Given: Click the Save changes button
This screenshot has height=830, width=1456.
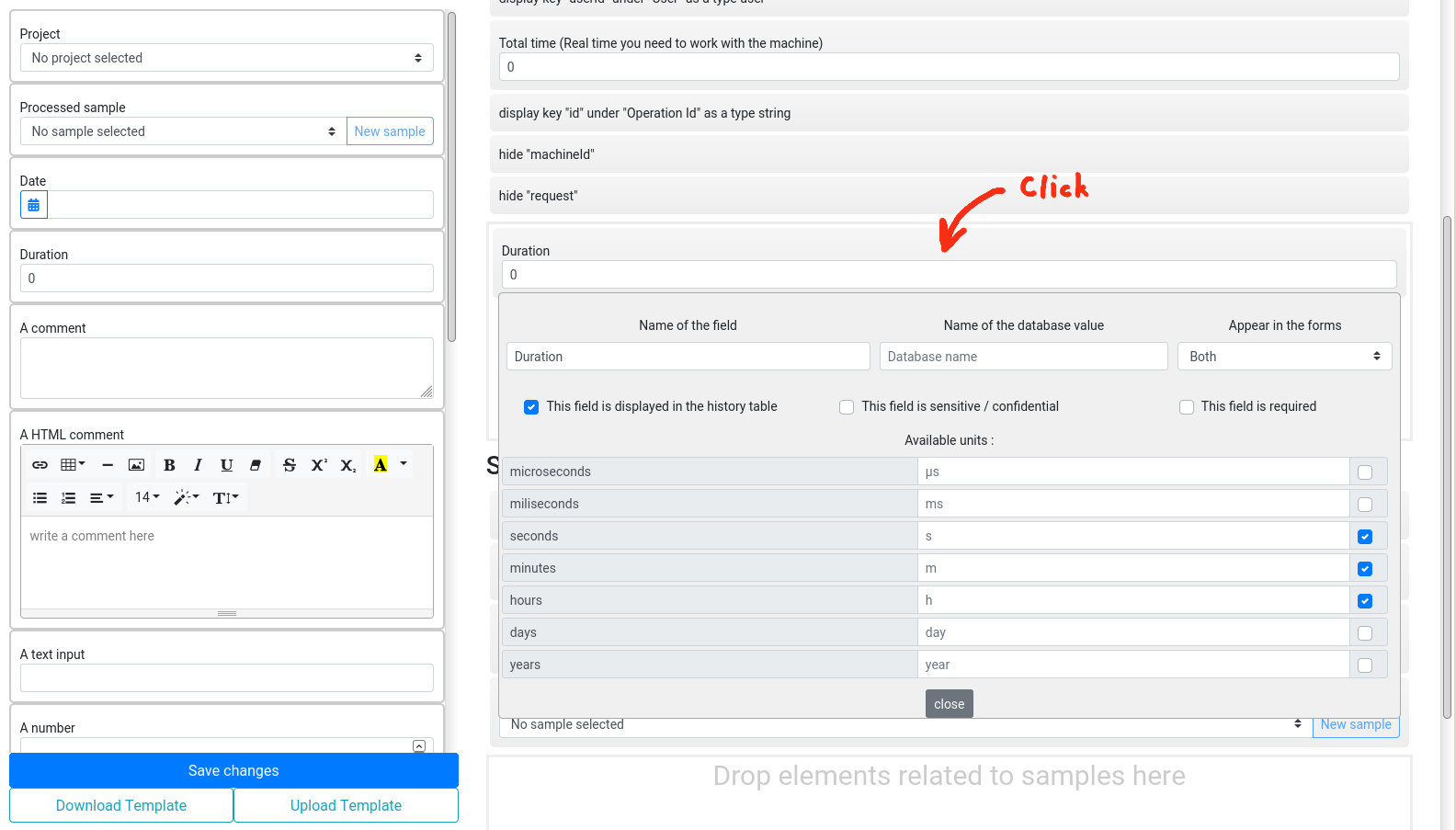Looking at the screenshot, I should tap(233, 770).
